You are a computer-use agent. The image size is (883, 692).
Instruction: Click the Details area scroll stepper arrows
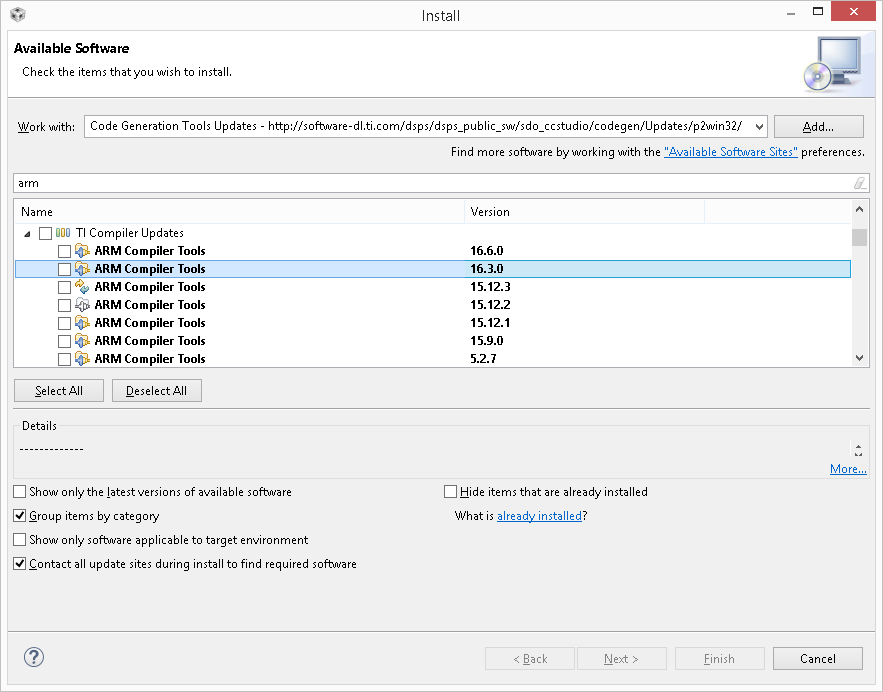pyautogui.click(x=858, y=450)
